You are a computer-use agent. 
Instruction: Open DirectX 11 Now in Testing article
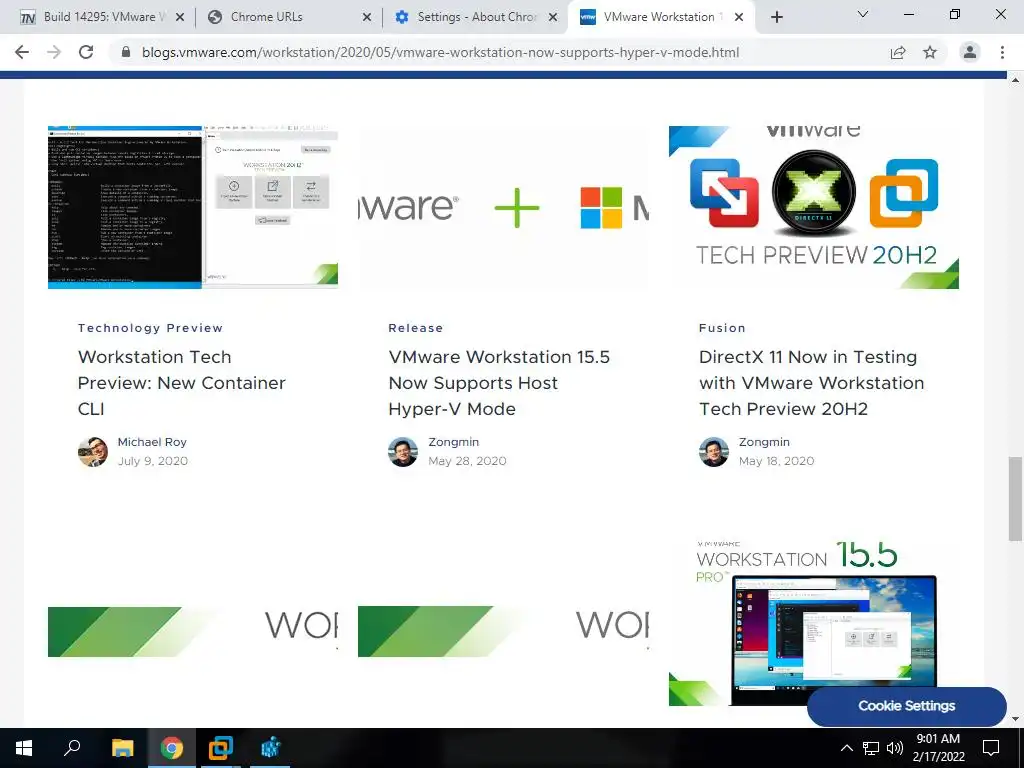pyautogui.click(x=811, y=383)
